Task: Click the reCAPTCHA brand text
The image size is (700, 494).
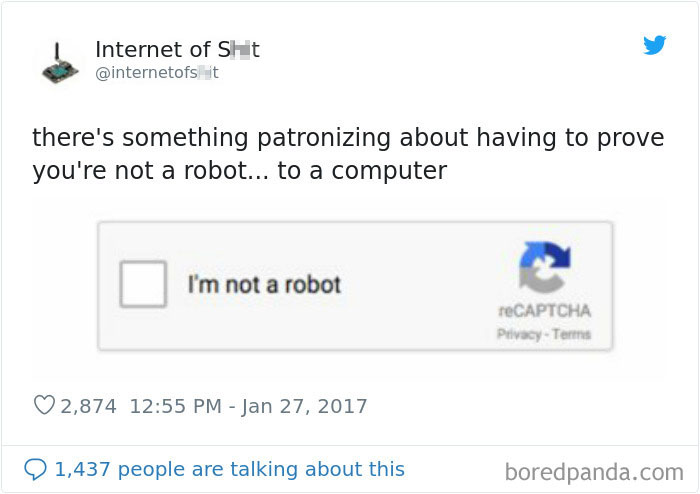Action: click(x=544, y=311)
